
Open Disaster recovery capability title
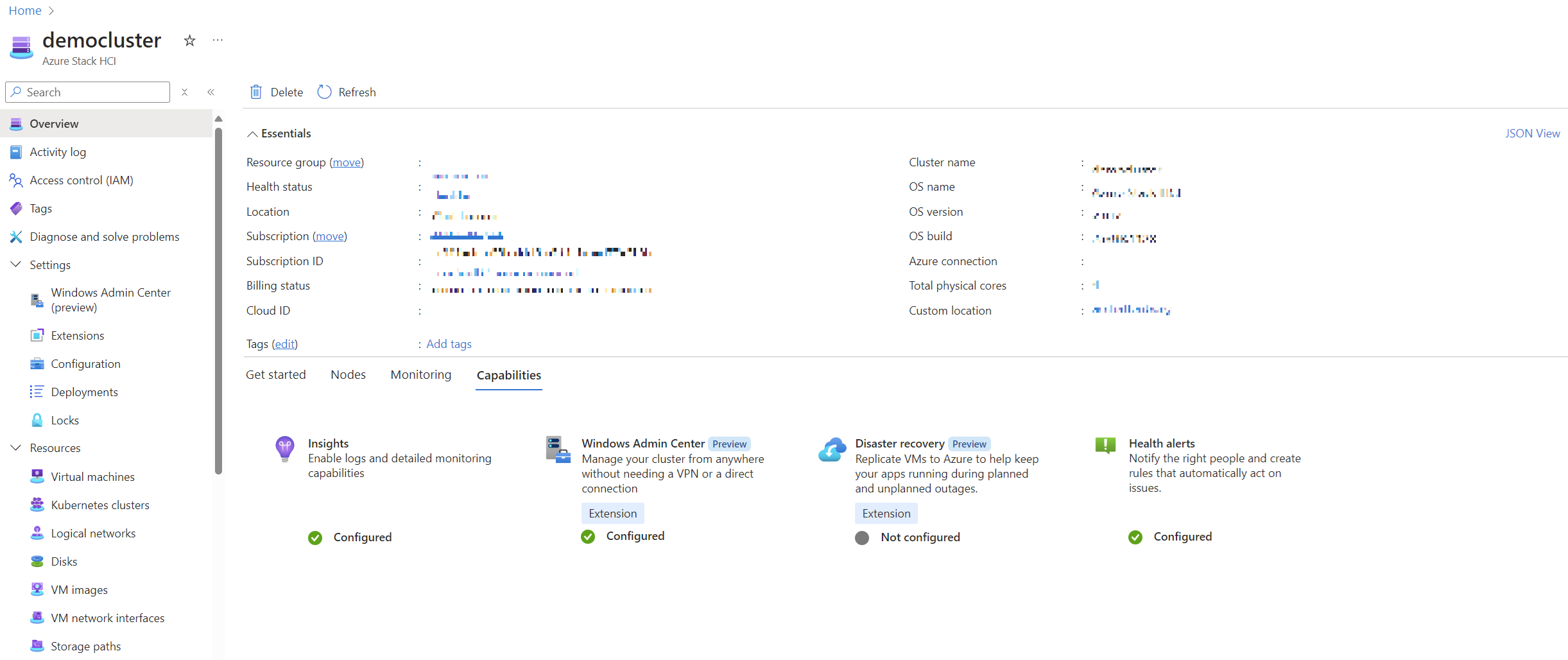coord(899,444)
